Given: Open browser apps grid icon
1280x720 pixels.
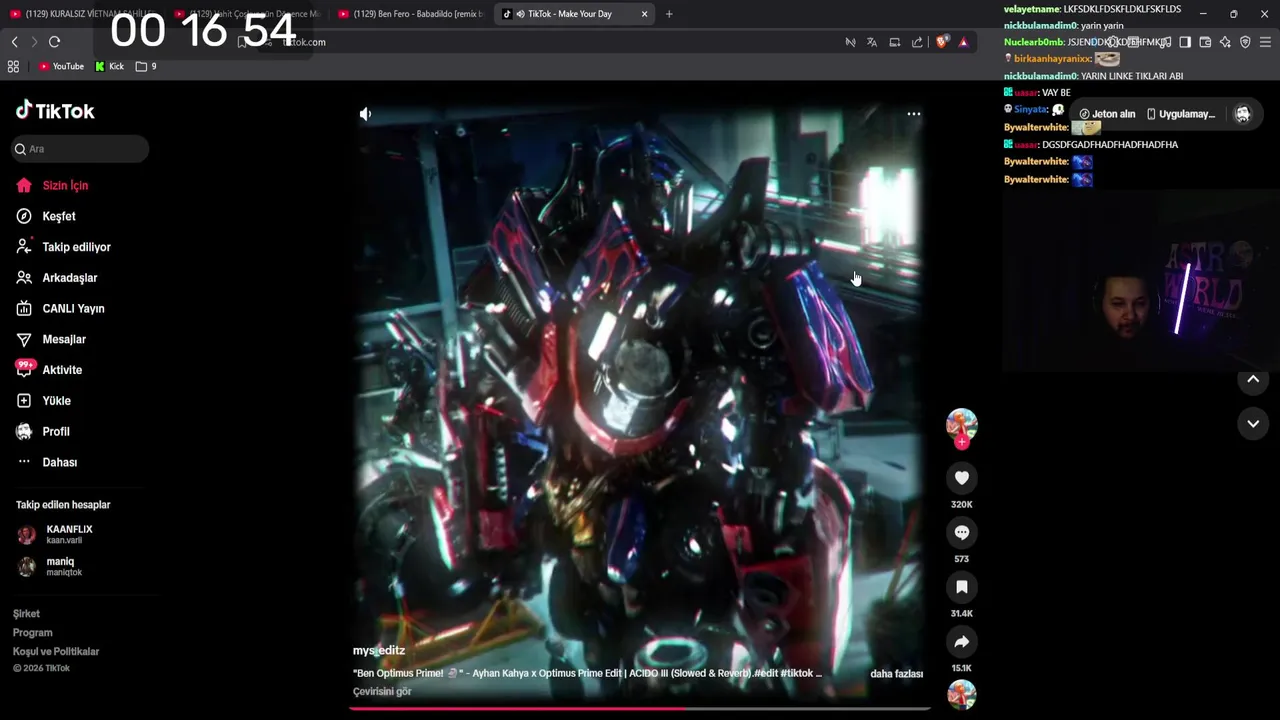Looking at the screenshot, I should coord(13,66).
